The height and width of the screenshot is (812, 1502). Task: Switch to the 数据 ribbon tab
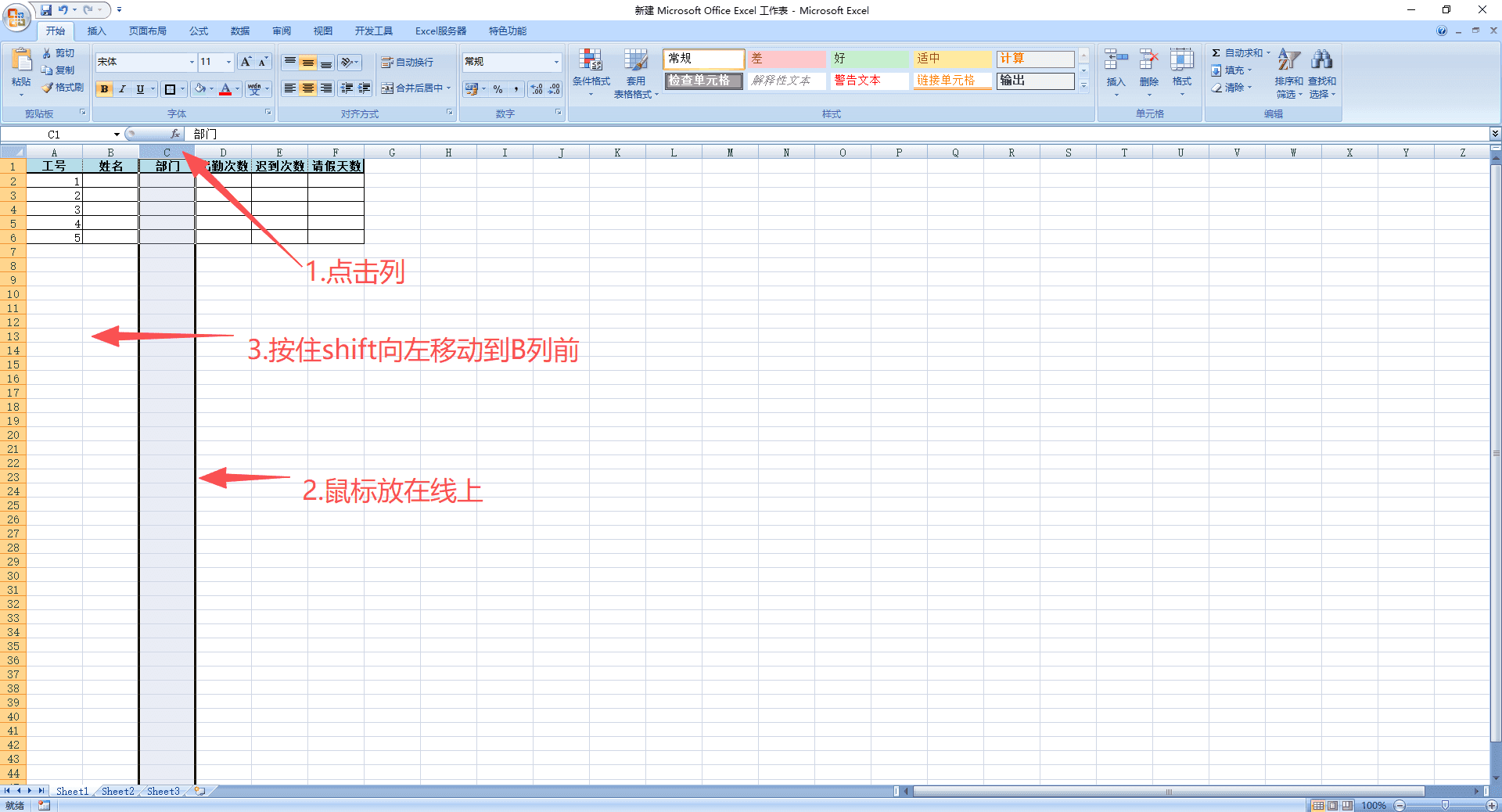(240, 31)
